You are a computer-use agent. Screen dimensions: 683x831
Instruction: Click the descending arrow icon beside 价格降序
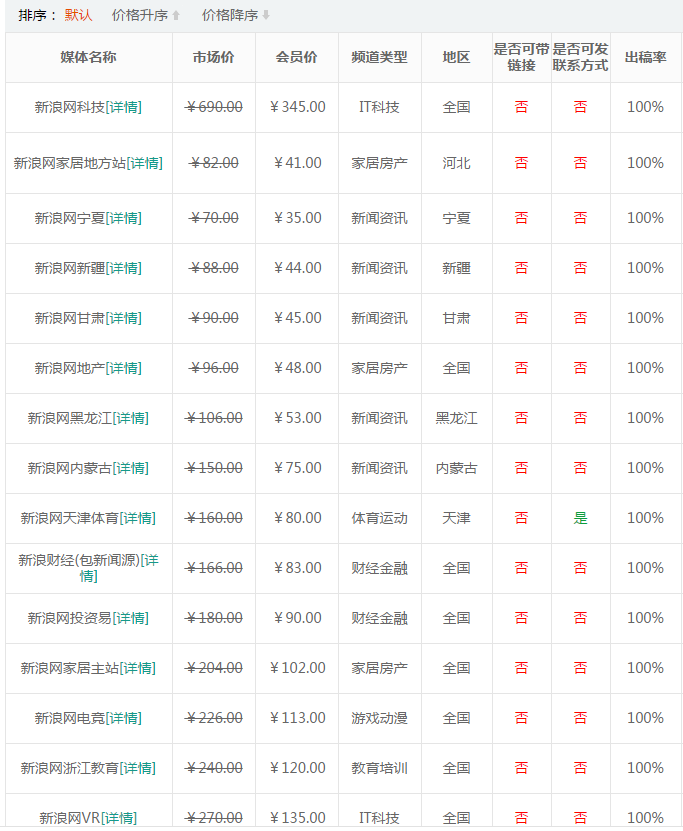pyautogui.click(x=266, y=16)
